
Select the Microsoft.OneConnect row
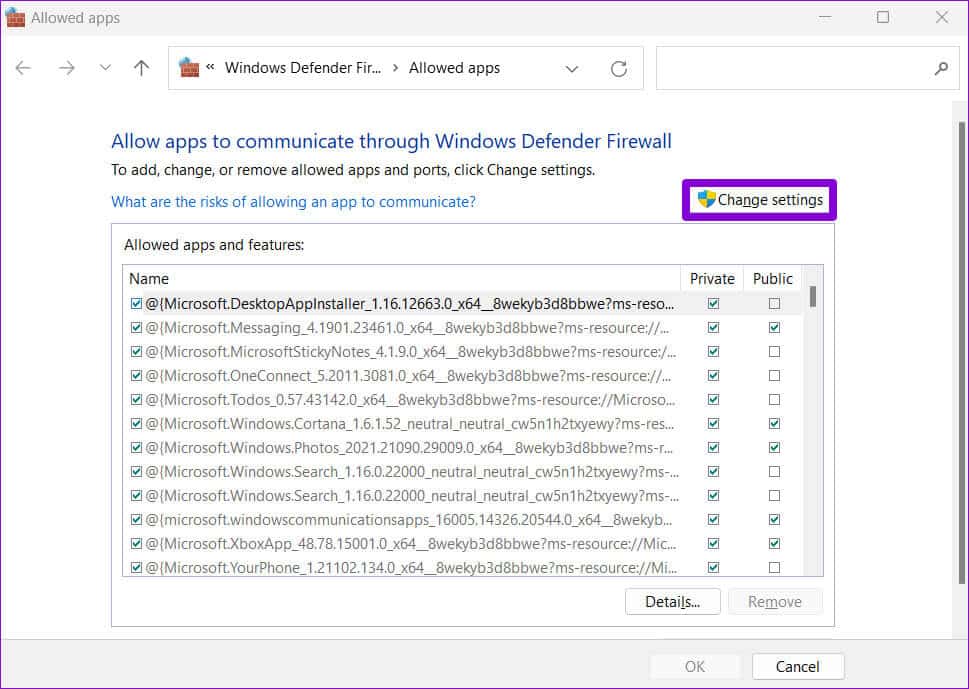pos(462,376)
